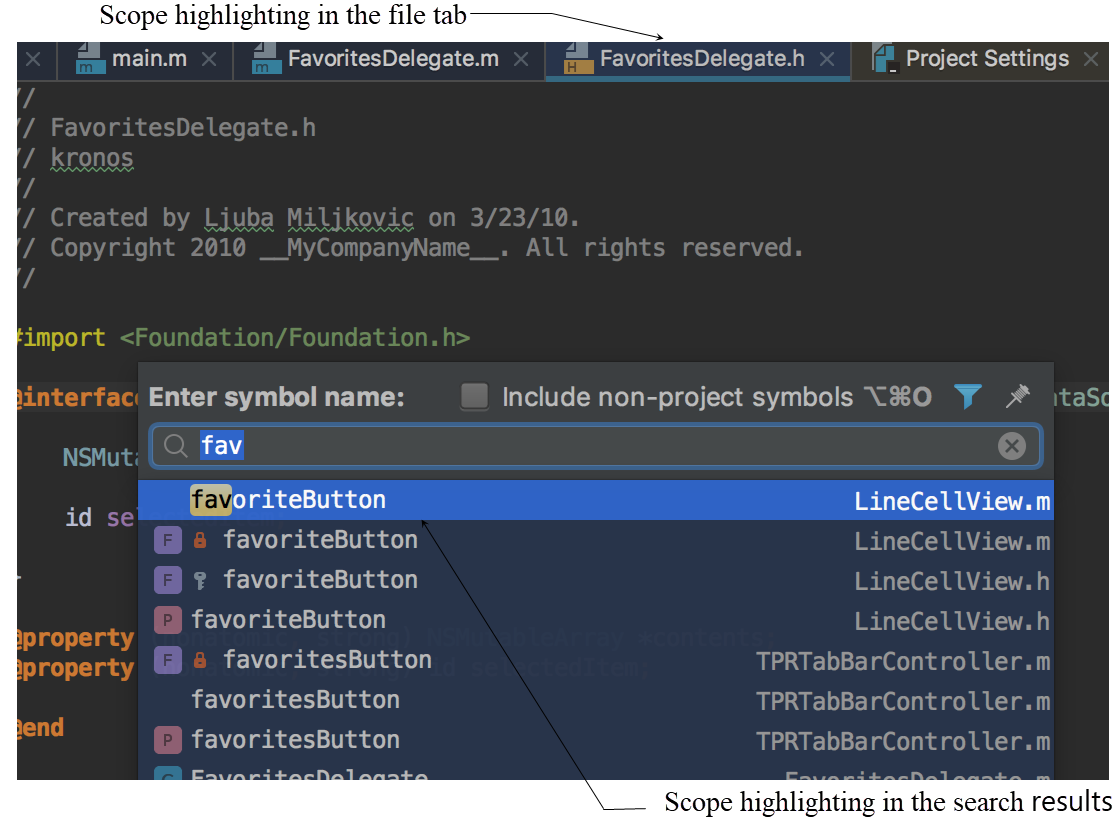Click the filter icon in symbol popup
The width and height of the screenshot is (1119, 822).
coord(967,397)
